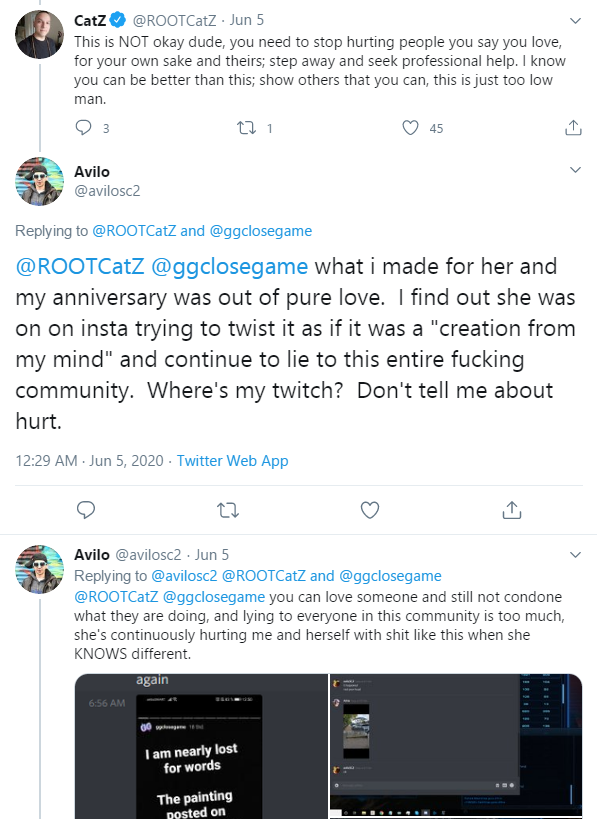This screenshot has width=597, height=819.
Task: Open options chevron on Avilo's main tweet
Action: point(575,170)
